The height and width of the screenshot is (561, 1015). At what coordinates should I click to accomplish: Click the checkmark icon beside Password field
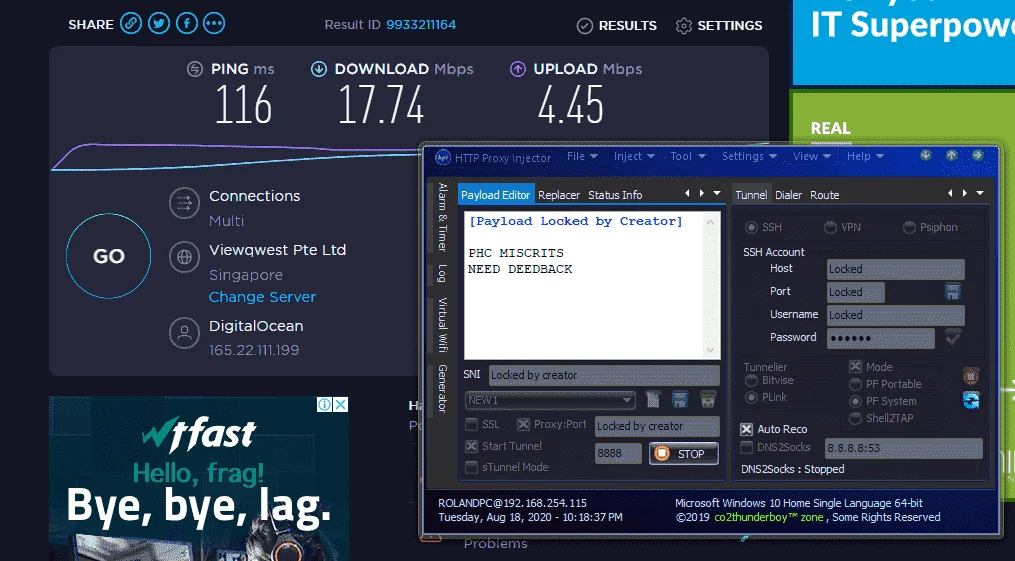coord(953,337)
